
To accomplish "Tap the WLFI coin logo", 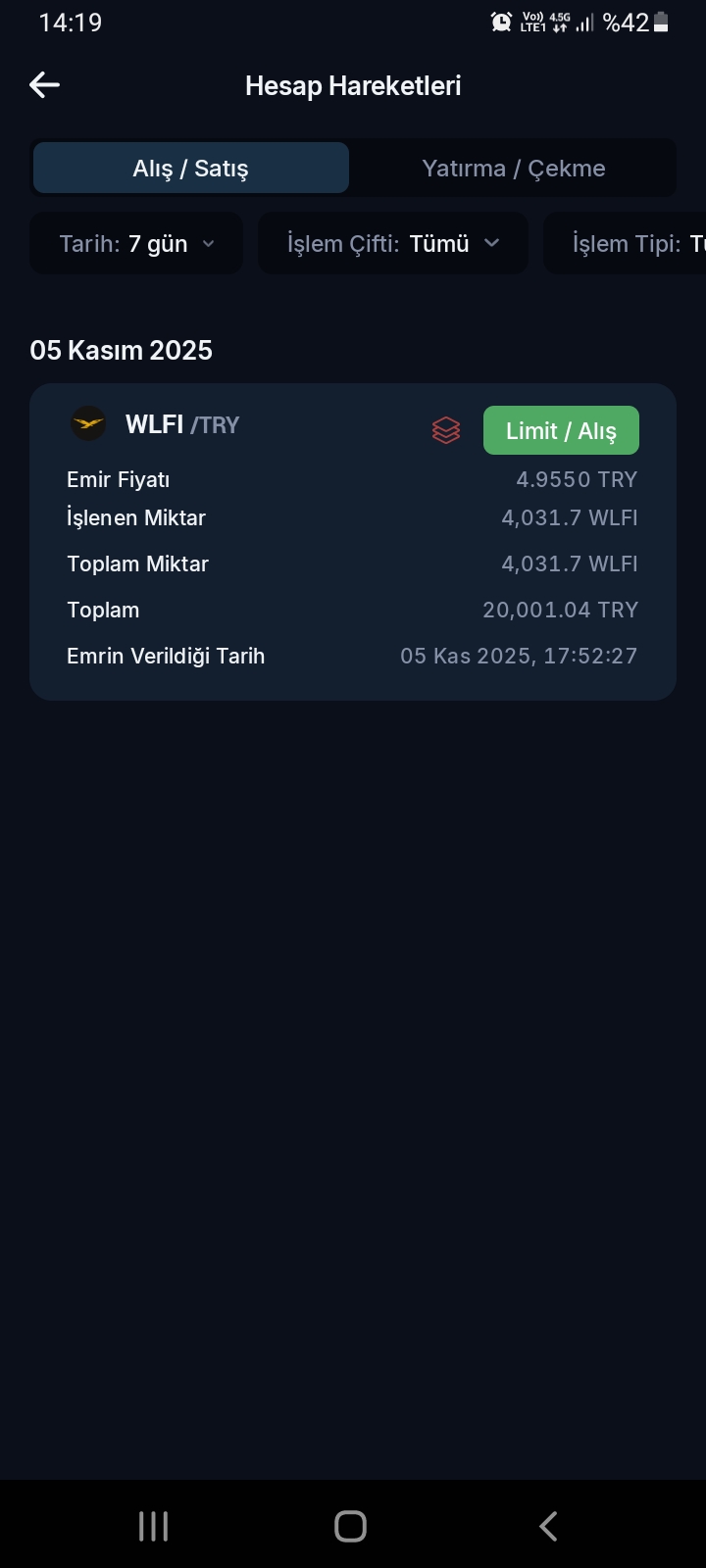I will (88, 424).
